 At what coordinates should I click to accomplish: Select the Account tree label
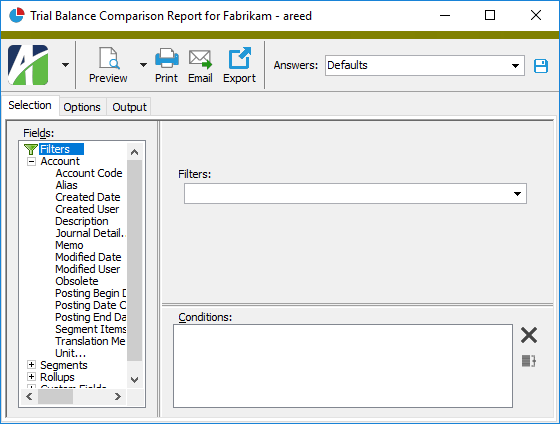pyautogui.click(x=60, y=161)
